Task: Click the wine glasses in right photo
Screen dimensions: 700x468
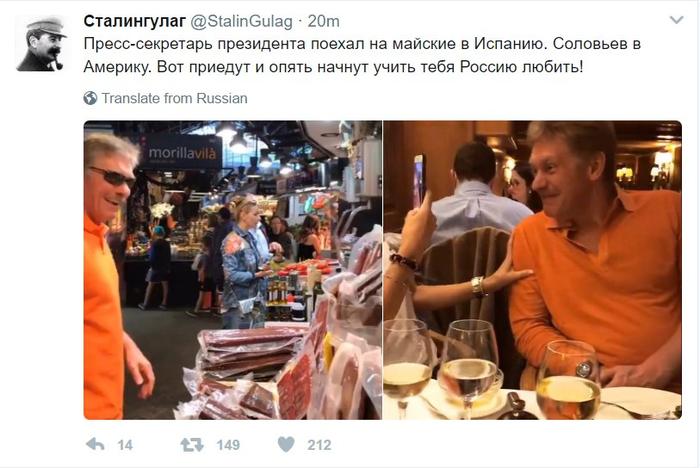Action: [491, 371]
